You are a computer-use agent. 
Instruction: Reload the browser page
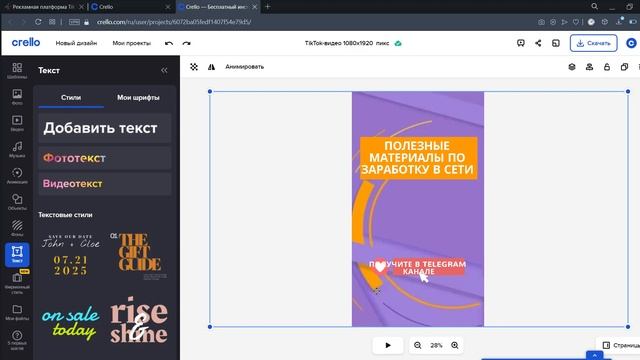[38, 22]
